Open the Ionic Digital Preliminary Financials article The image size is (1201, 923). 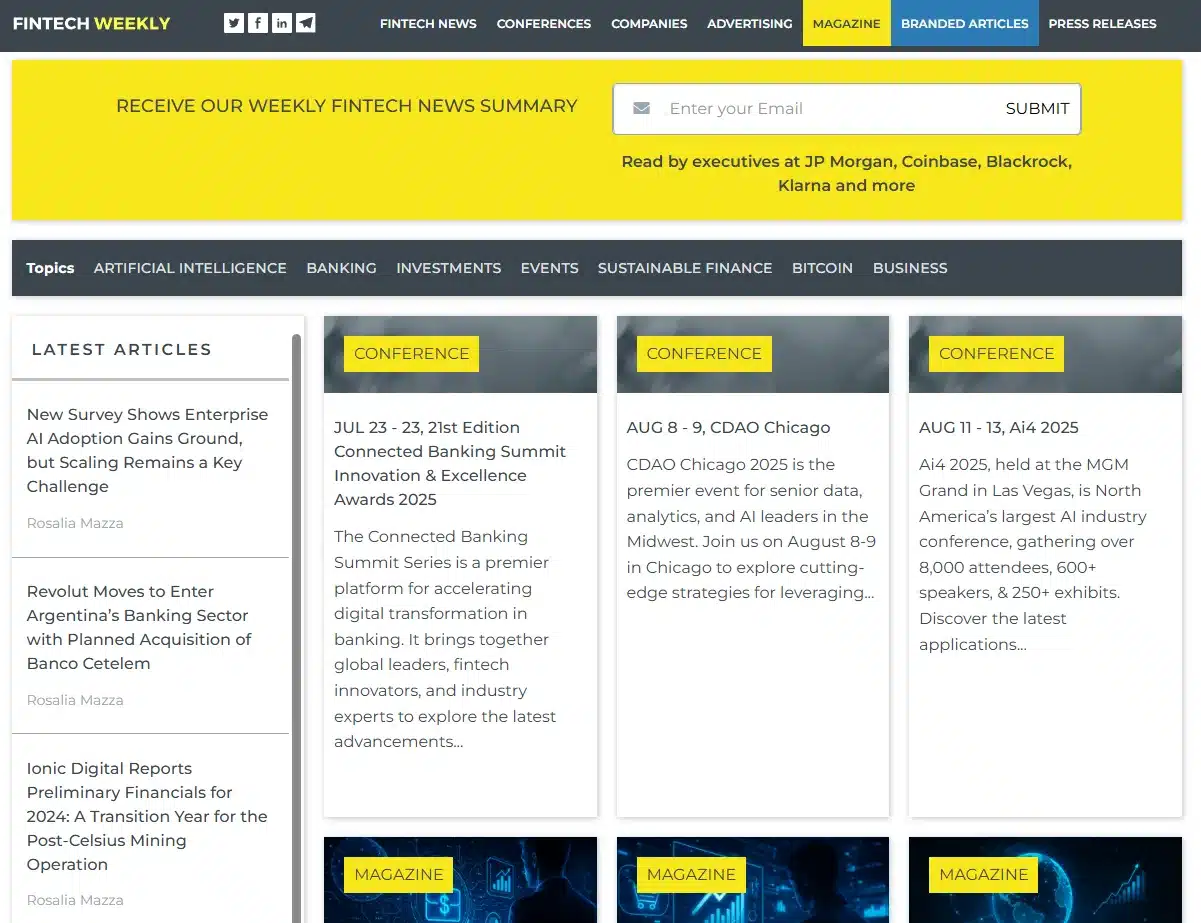(147, 816)
